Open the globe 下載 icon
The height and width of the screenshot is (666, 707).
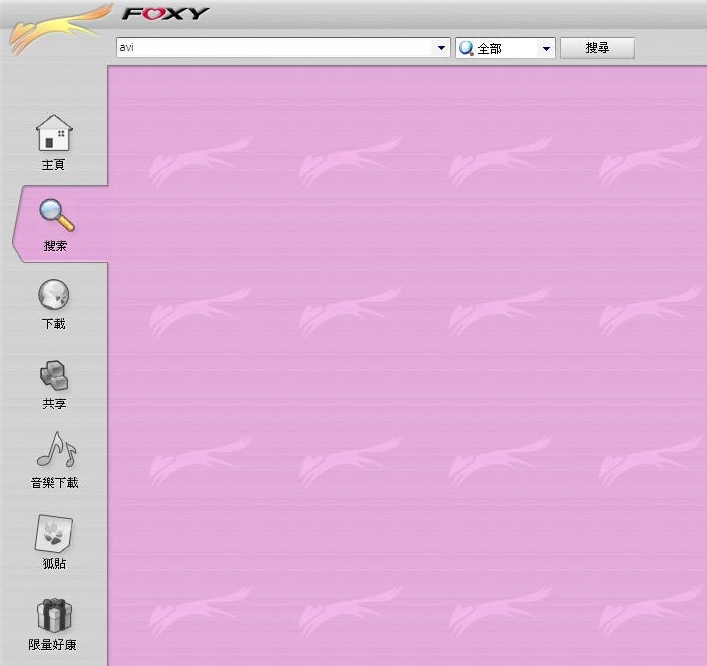click(54, 295)
